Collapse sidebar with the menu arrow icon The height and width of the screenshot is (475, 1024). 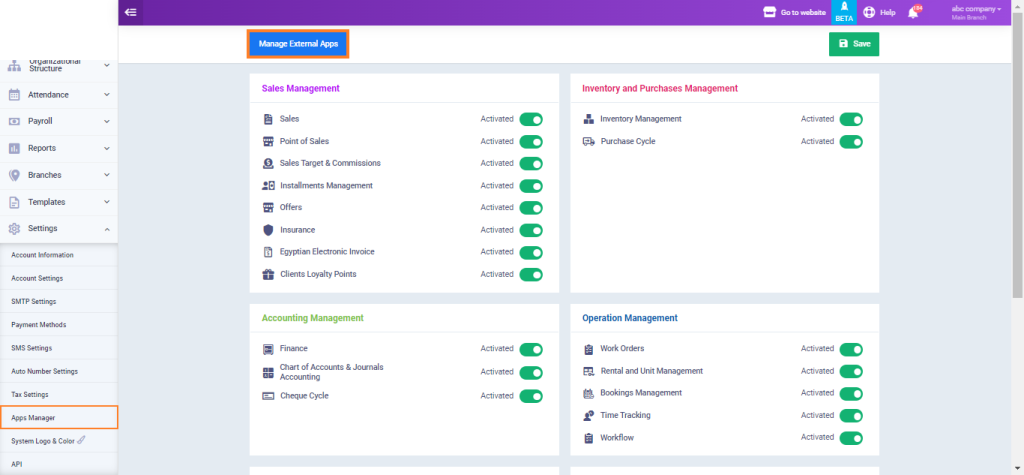click(131, 12)
